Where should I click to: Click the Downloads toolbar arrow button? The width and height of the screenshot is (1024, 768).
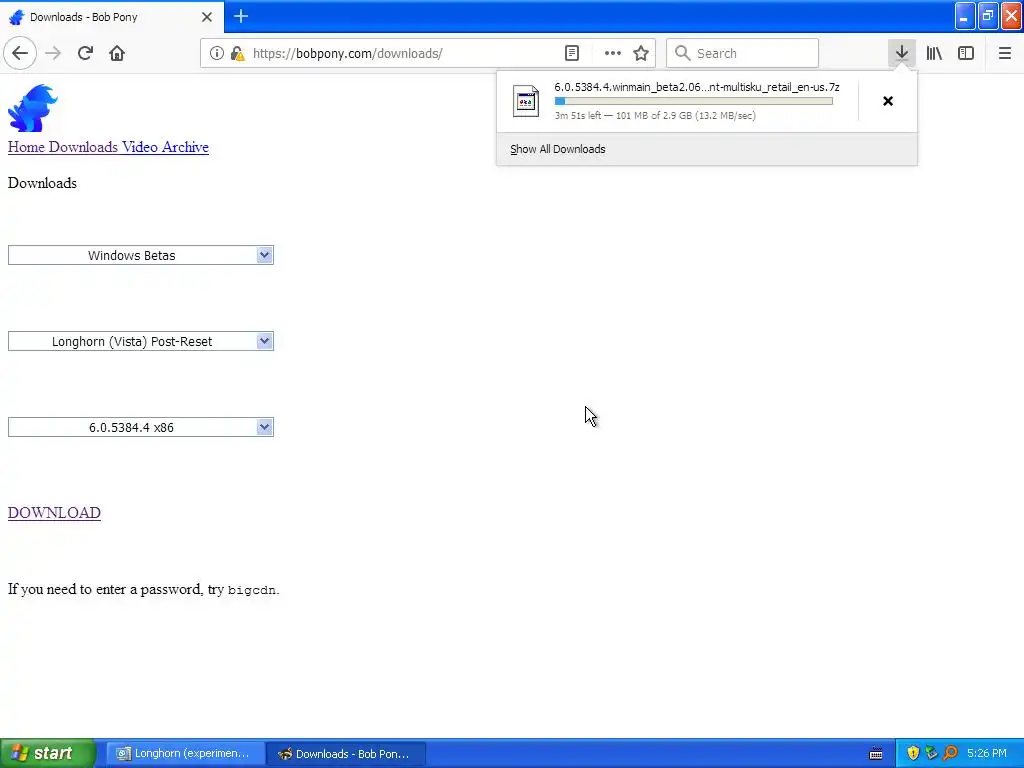pyautogui.click(x=902, y=53)
